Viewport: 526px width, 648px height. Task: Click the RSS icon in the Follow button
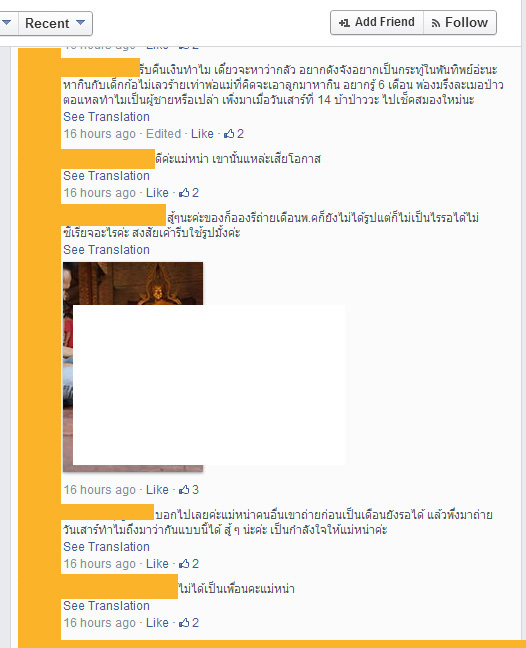point(436,23)
